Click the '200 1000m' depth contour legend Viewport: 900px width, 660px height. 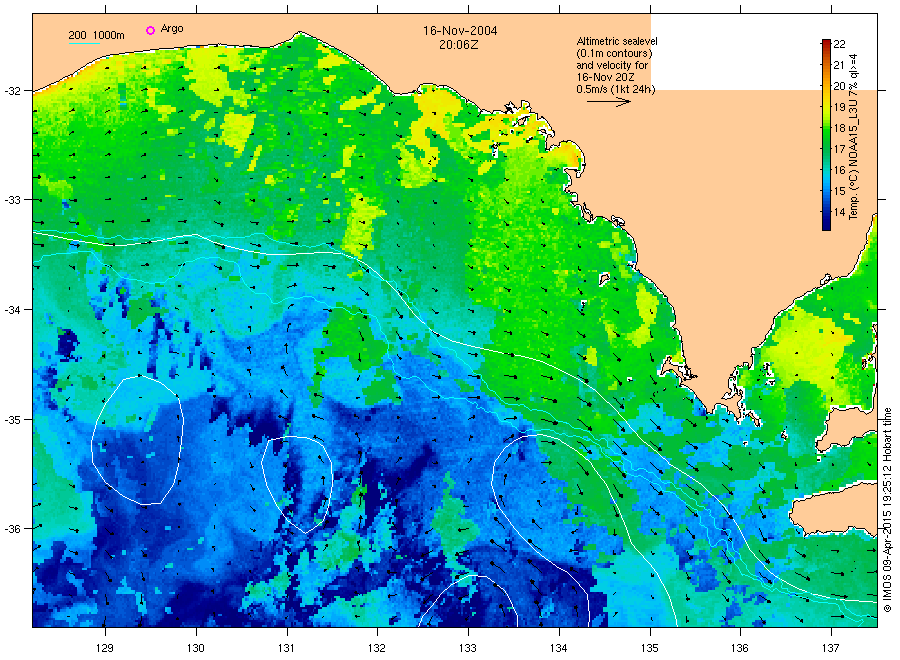(x=96, y=36)
